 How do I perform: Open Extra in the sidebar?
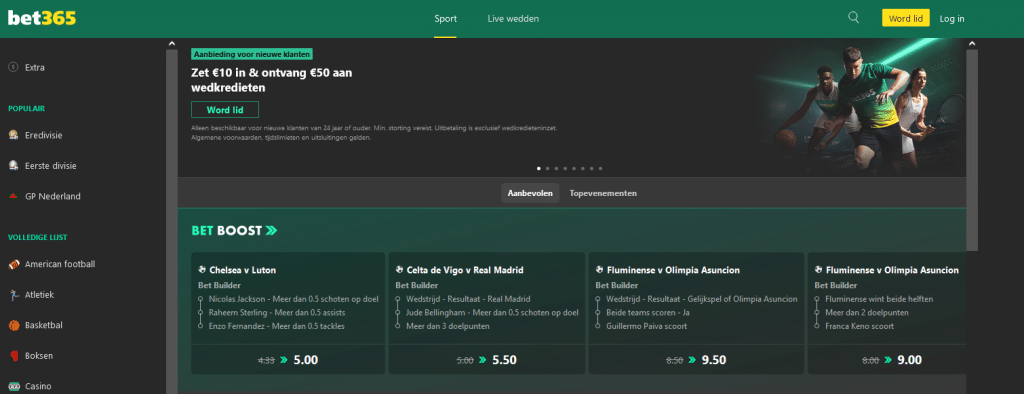(35, 67)
